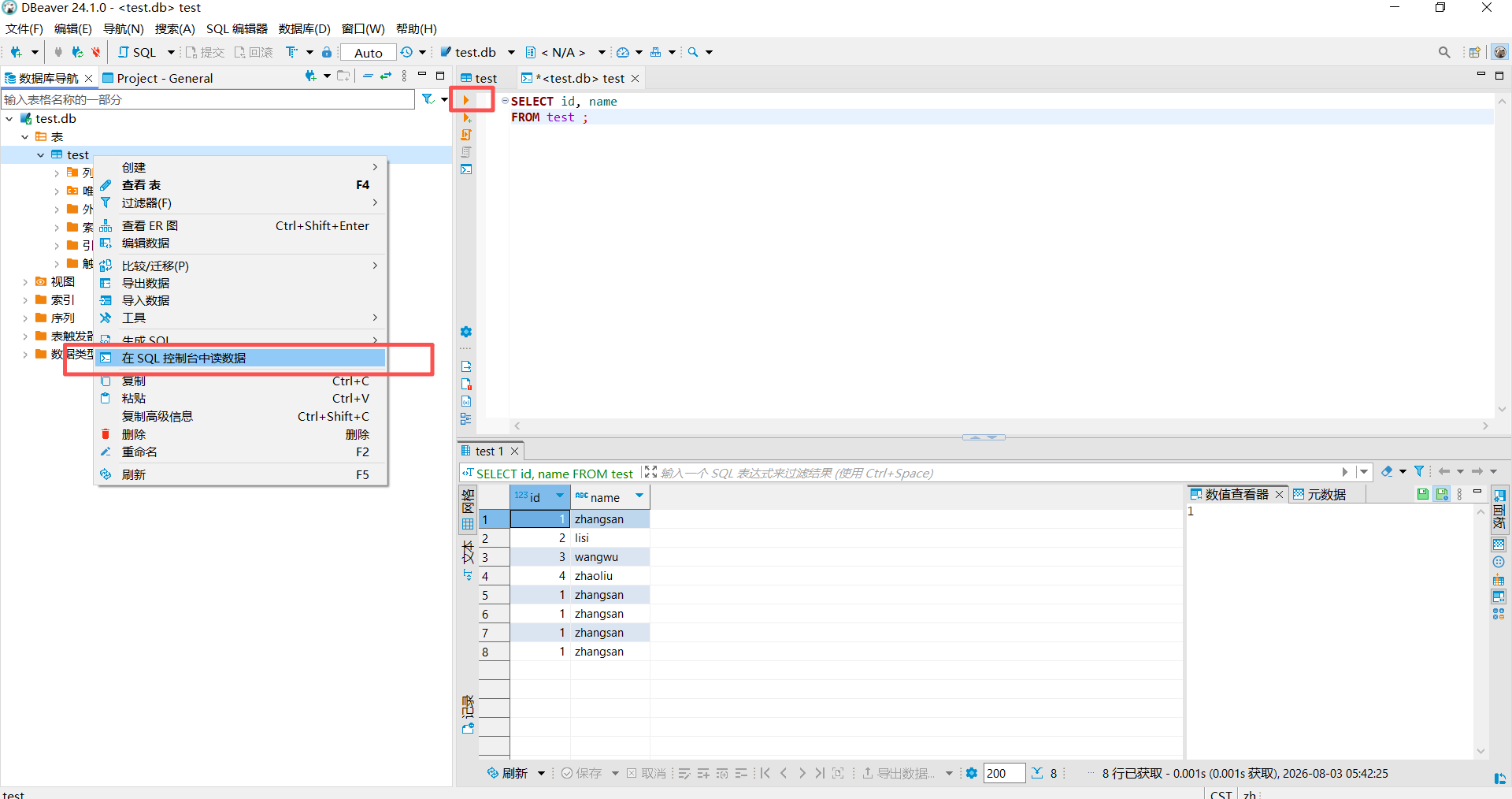Go to the first row of results
Viewport: 1512px width, 799px height.
pyautogui.click(x=765, y=773)
